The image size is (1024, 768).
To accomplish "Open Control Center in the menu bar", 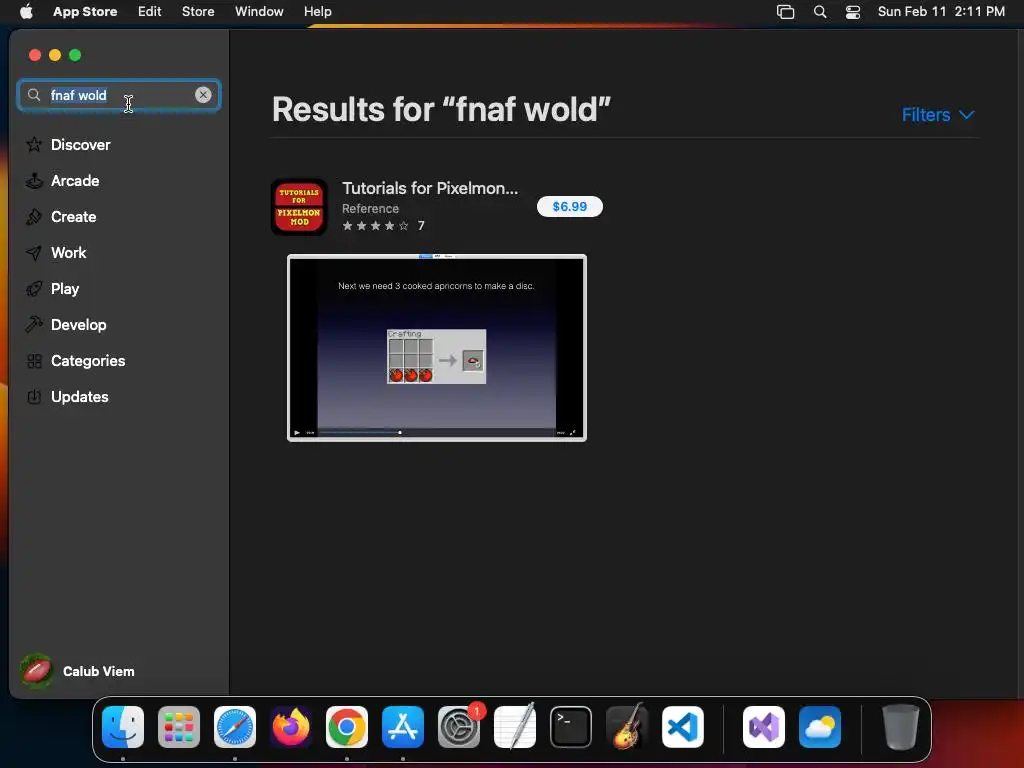I will click(x=853, y=12).
